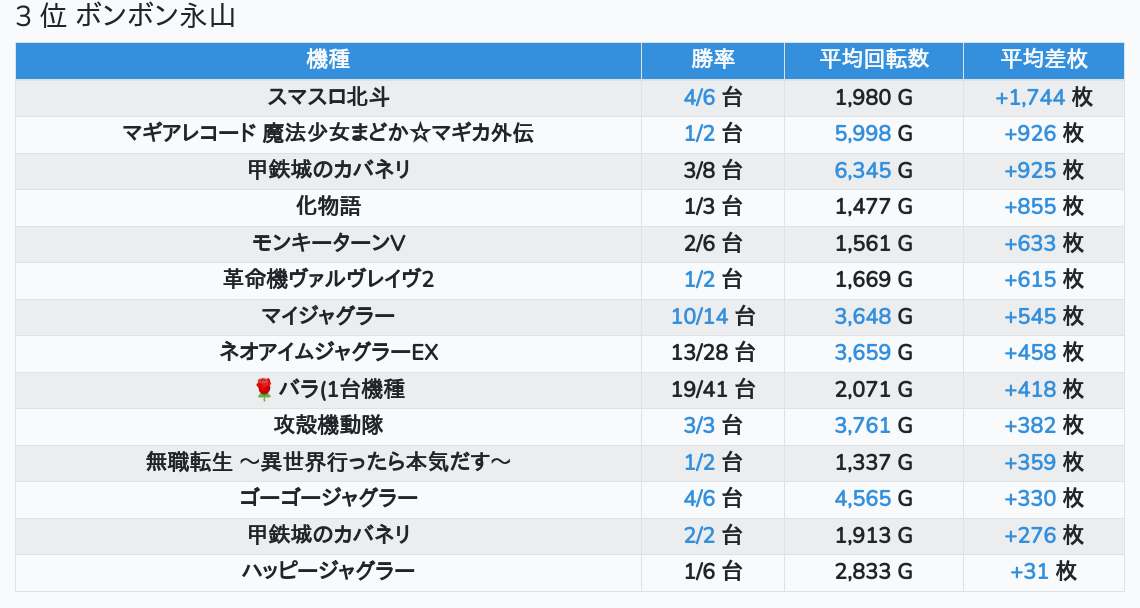Image resolution: width=1140 pixels, height=608 pixels.
Task: Click the 化物語 machine name
Action: pos(328,206)
